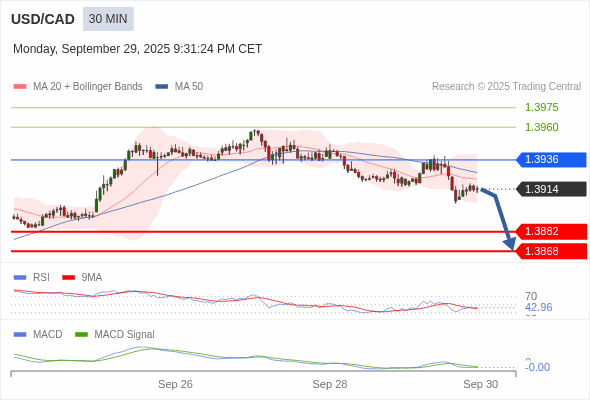Click the USD/CAD pair title
This screenshot has height=400, width=590.
click(43, 19)
